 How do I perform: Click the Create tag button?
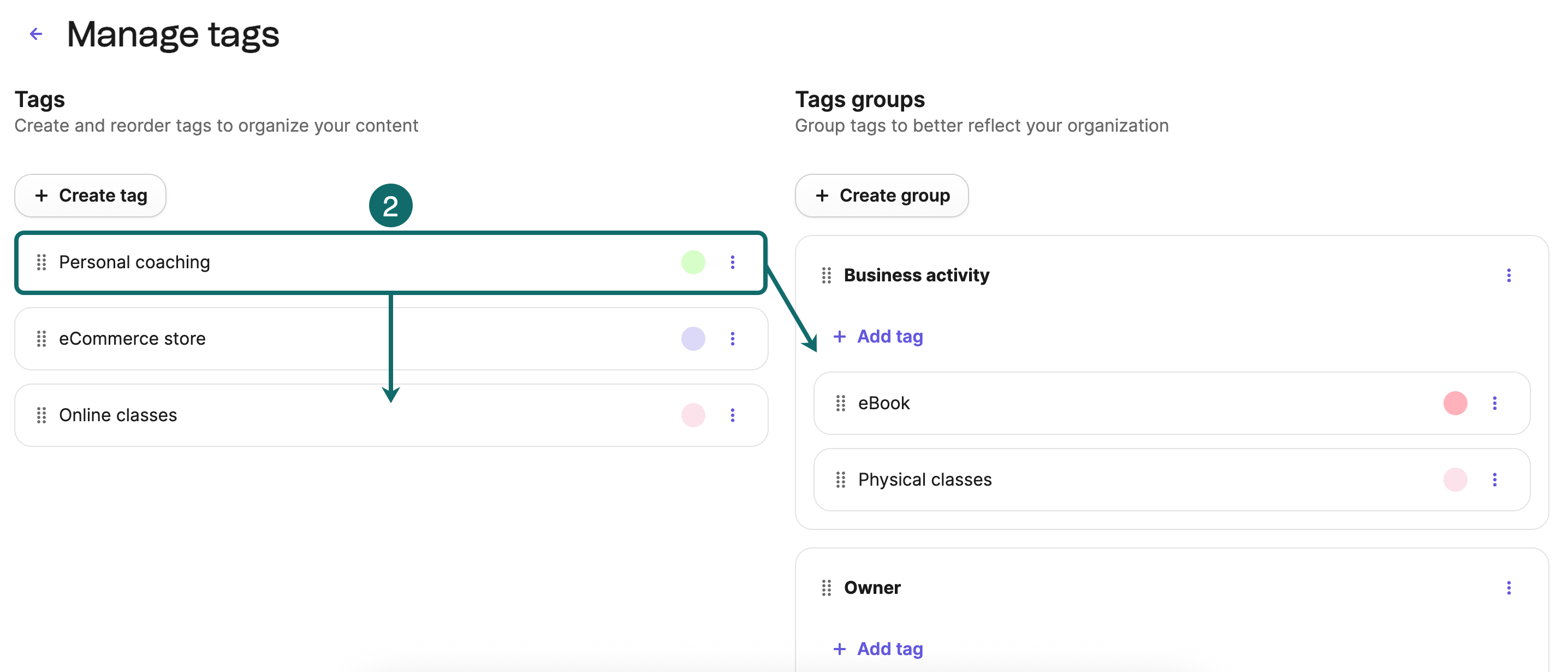[90, 196]
